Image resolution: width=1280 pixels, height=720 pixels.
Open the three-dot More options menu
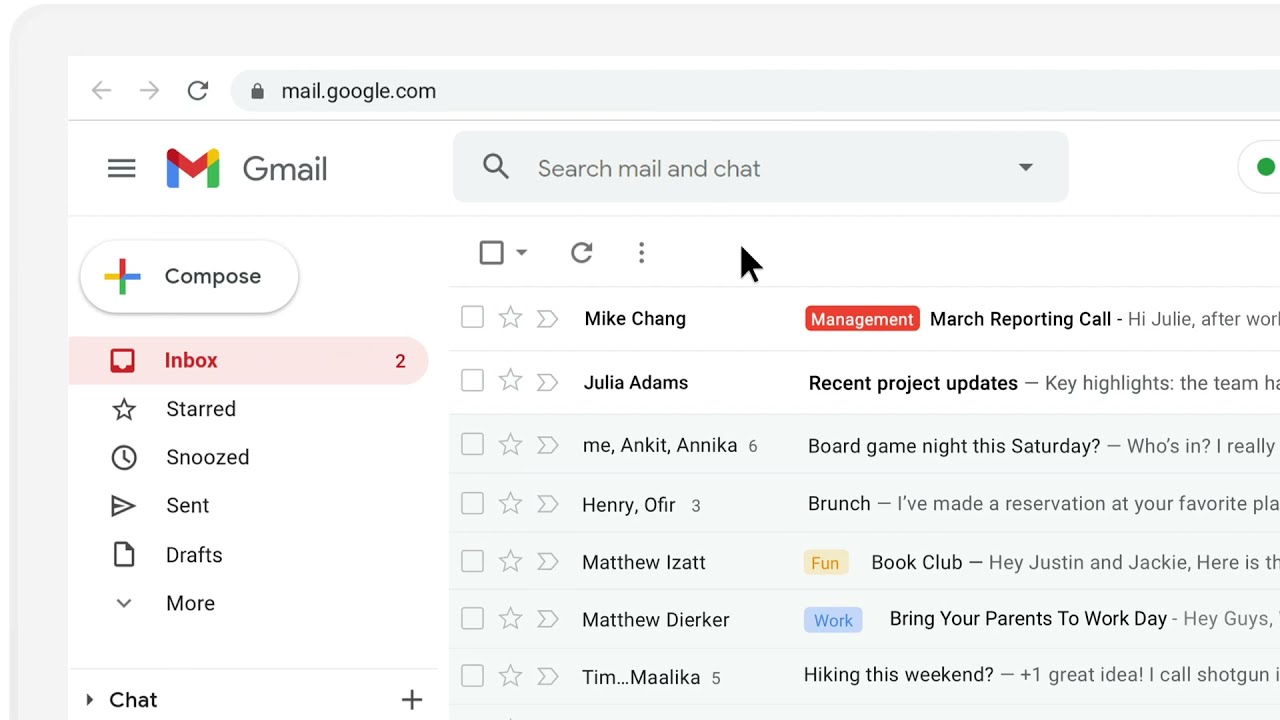(x=641, y=253)
